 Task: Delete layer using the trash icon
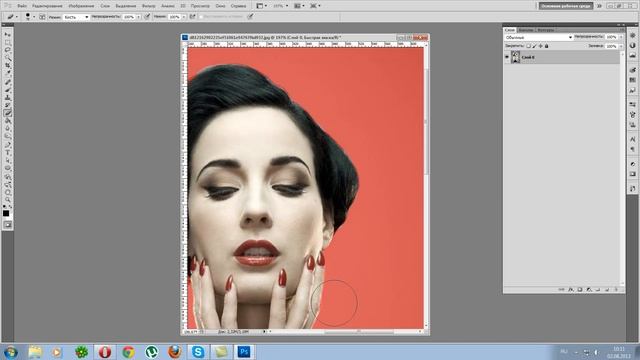coord(616,289)
